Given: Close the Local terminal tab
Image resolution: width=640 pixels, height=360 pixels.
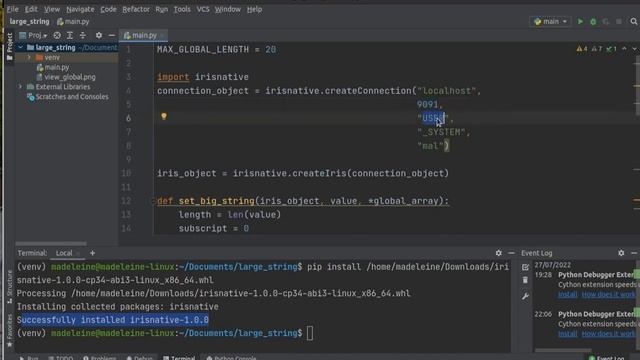Looking at the screenshot, I should tap(78, 253).
